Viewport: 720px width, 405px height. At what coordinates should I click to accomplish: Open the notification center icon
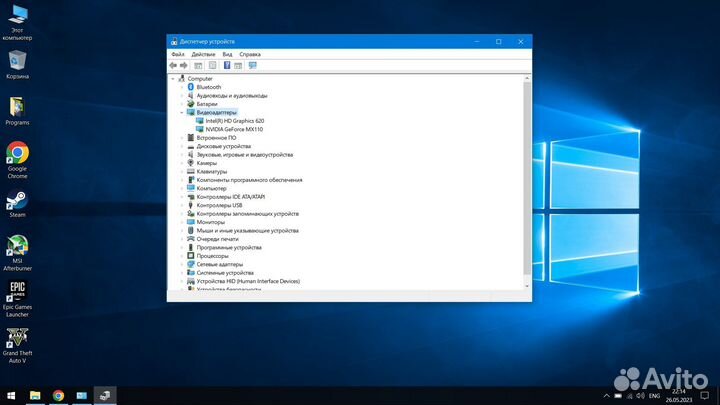705,395
